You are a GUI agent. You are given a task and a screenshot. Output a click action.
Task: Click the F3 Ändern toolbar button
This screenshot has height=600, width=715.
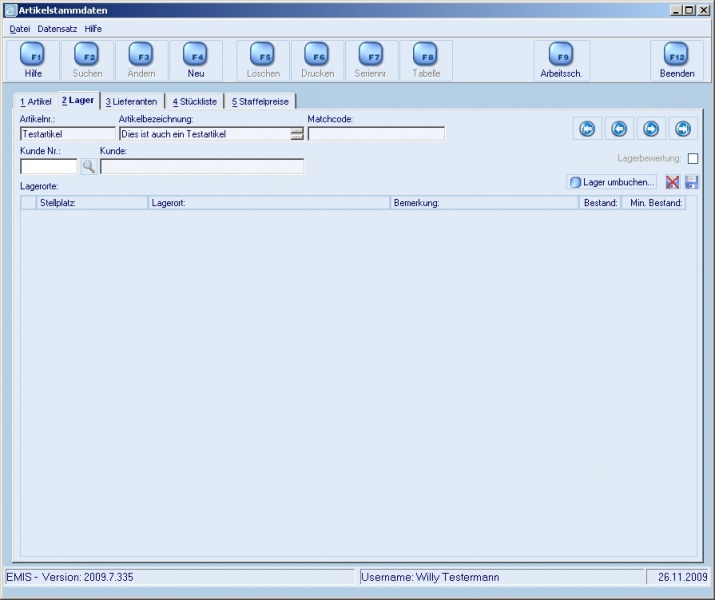(141, 61)
